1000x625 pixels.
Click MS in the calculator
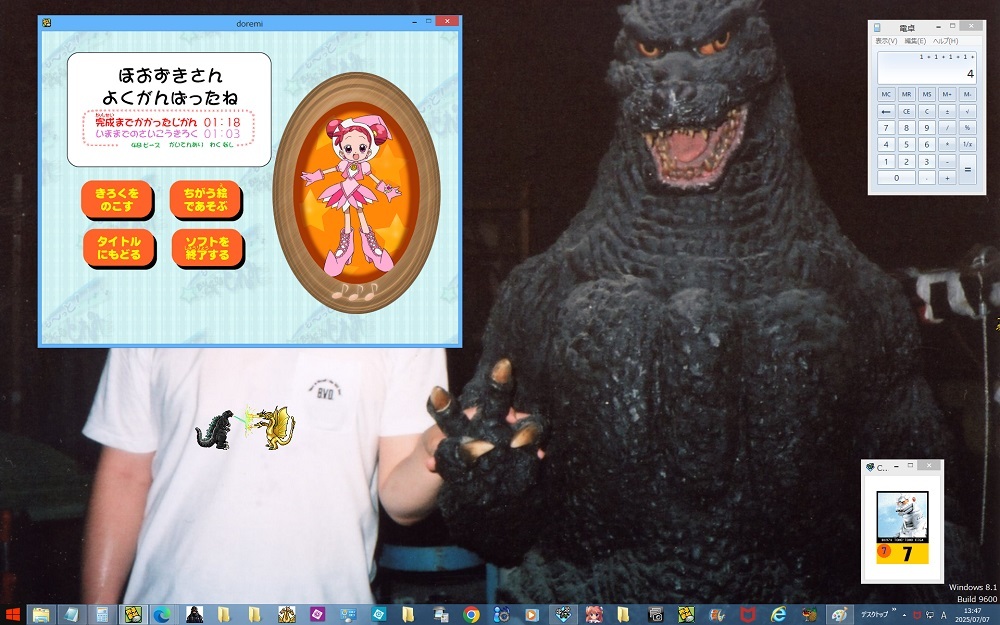tap(927, 94)
